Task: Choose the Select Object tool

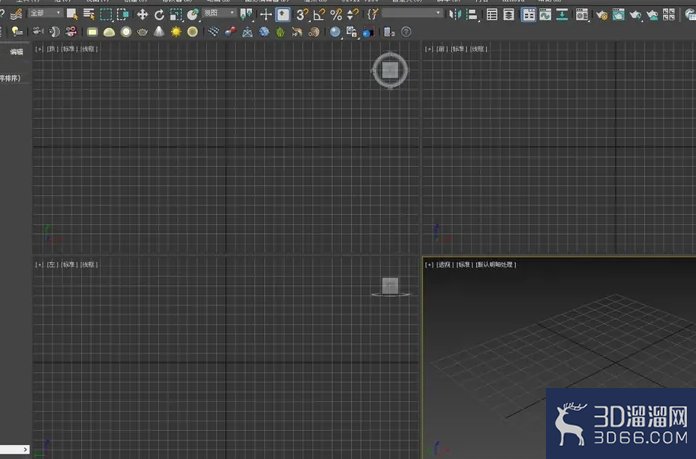Action: point(72,15)
